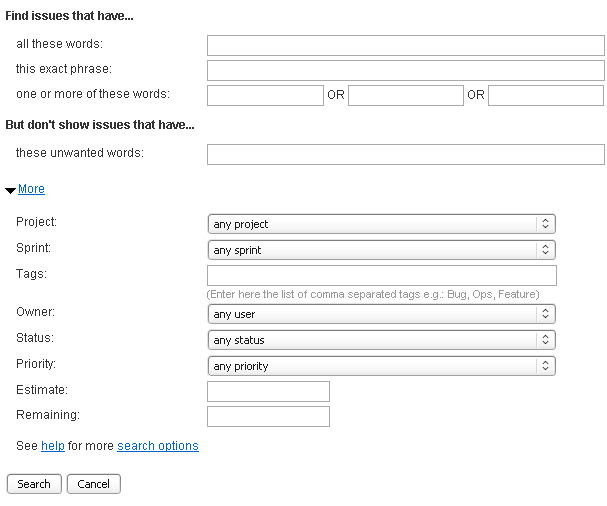Click the Tags input field

(x=381, y=276)
